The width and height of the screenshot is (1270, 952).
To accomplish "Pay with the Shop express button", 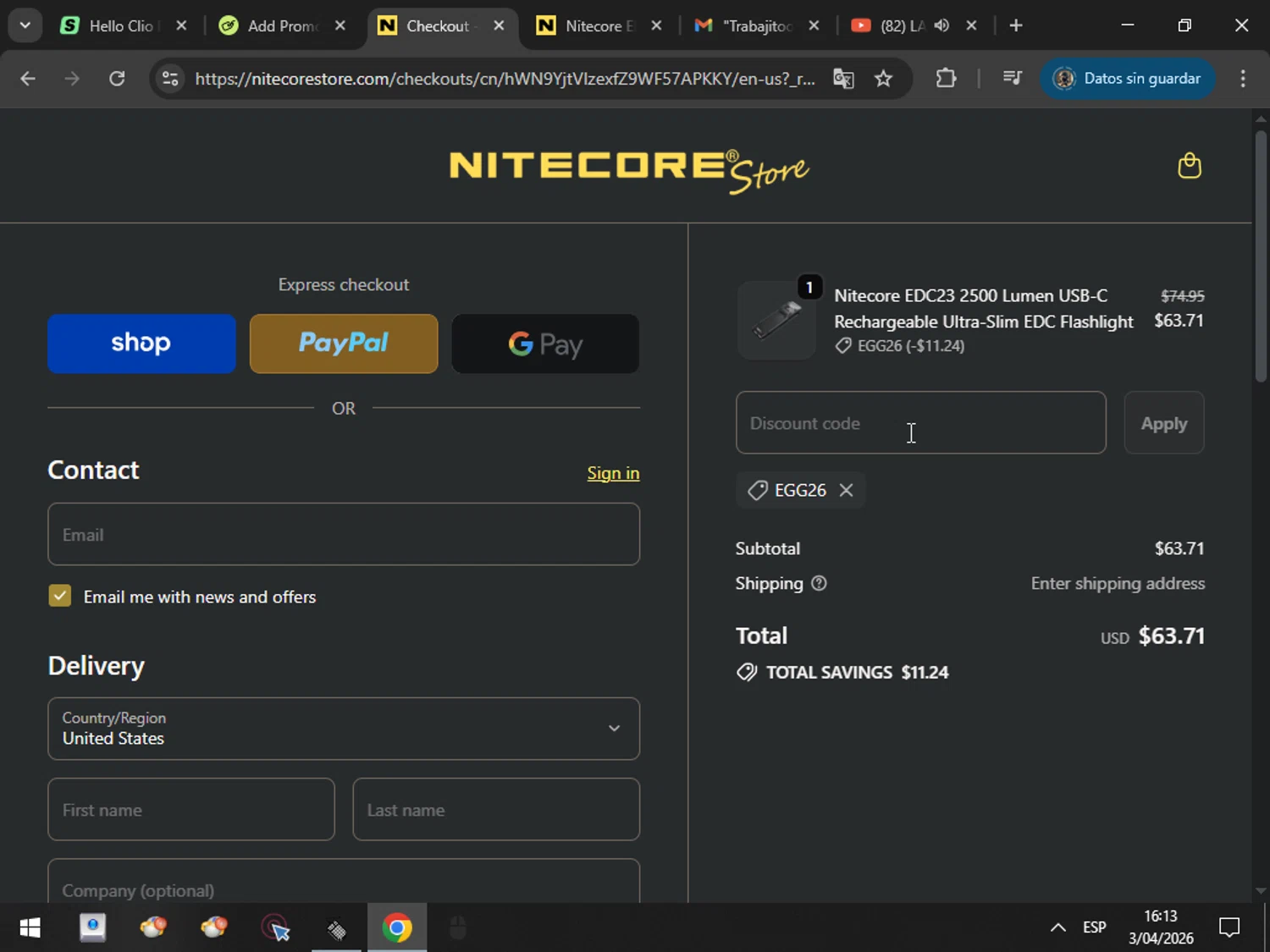I will click(x=141, y=344).
